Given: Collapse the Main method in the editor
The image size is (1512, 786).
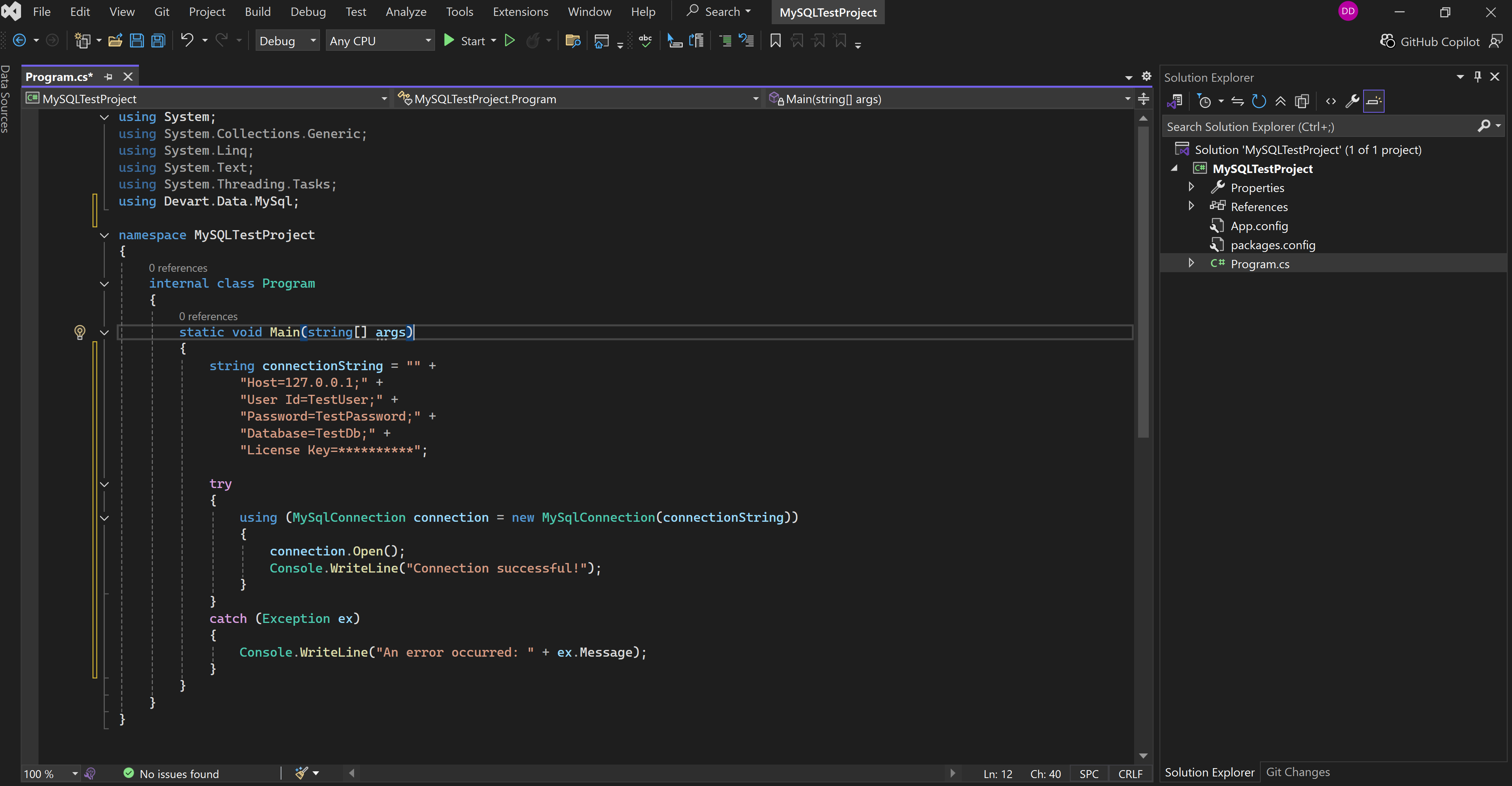Looking at the screenshot, I should pyautogui.click(x=104, y=332).
